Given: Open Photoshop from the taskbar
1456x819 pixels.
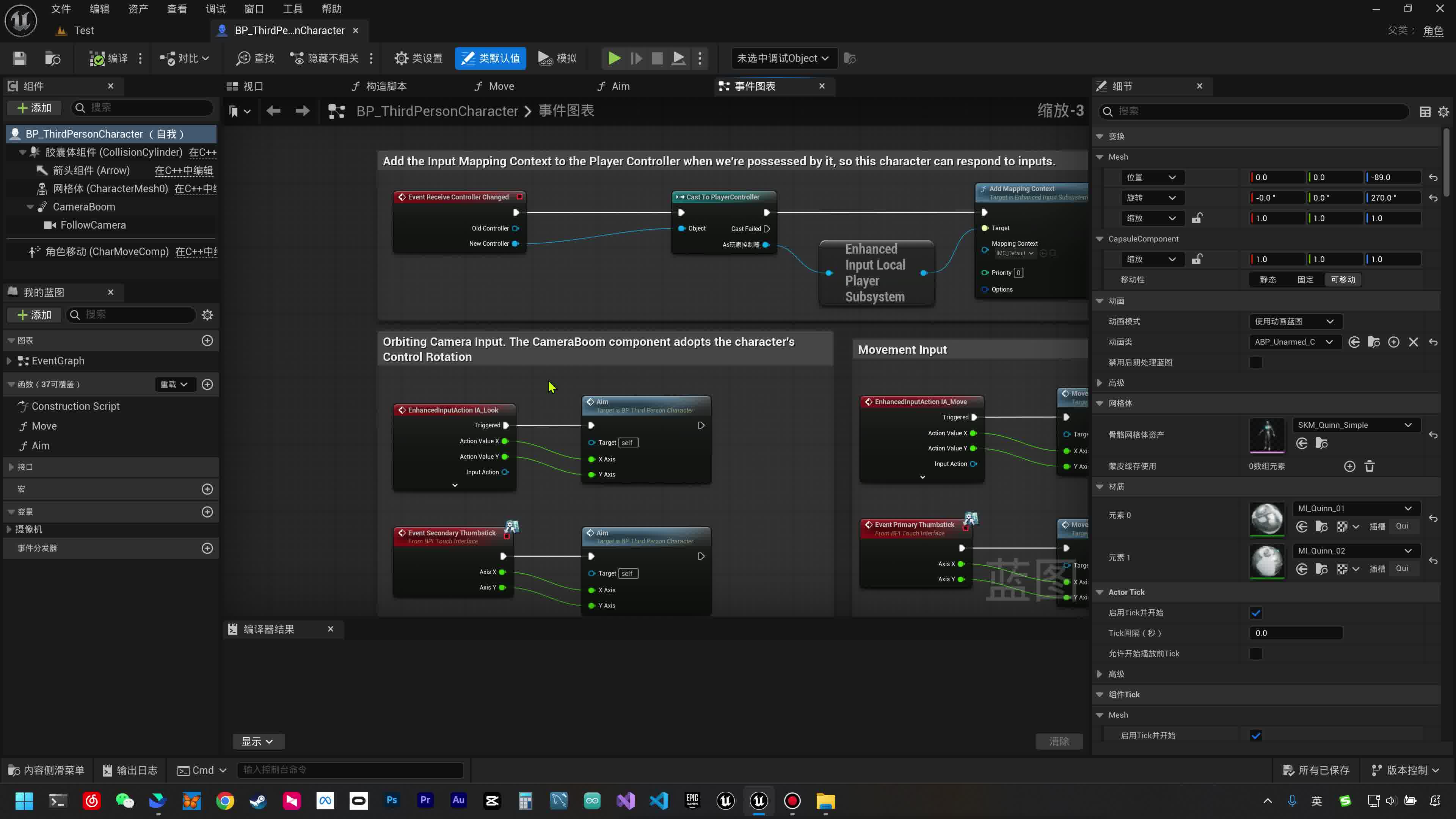Looking at the screenshot, I should coord(392,801).
